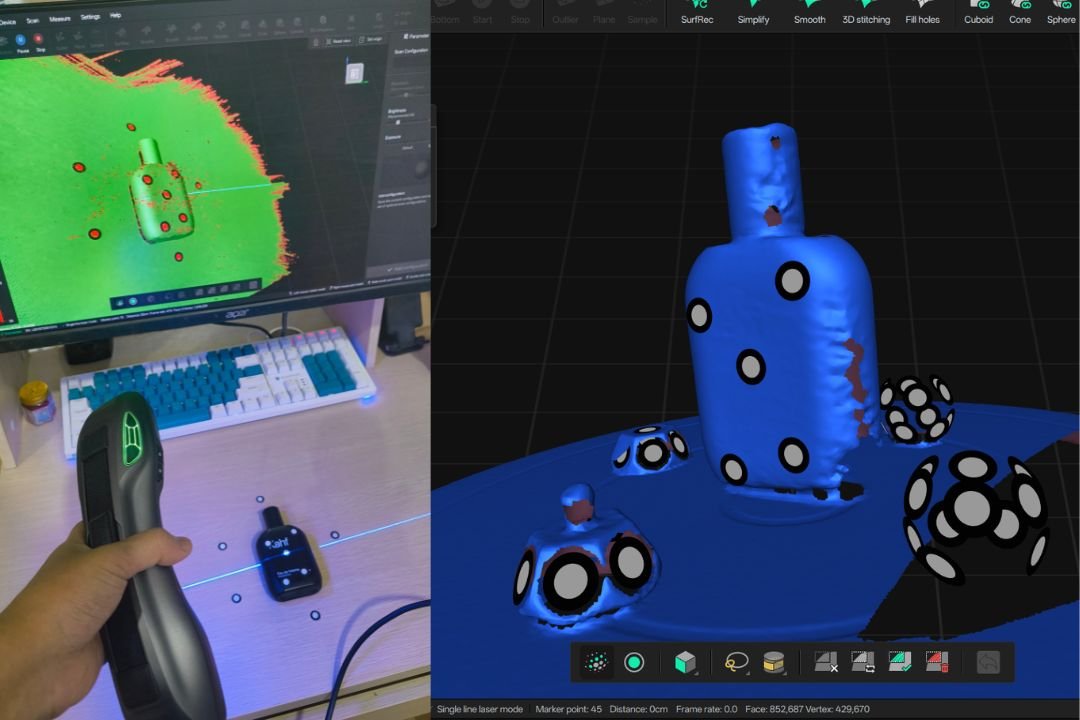Create a Cuboid primitive
Screen dimensions: 1080x720
[978, 13]
